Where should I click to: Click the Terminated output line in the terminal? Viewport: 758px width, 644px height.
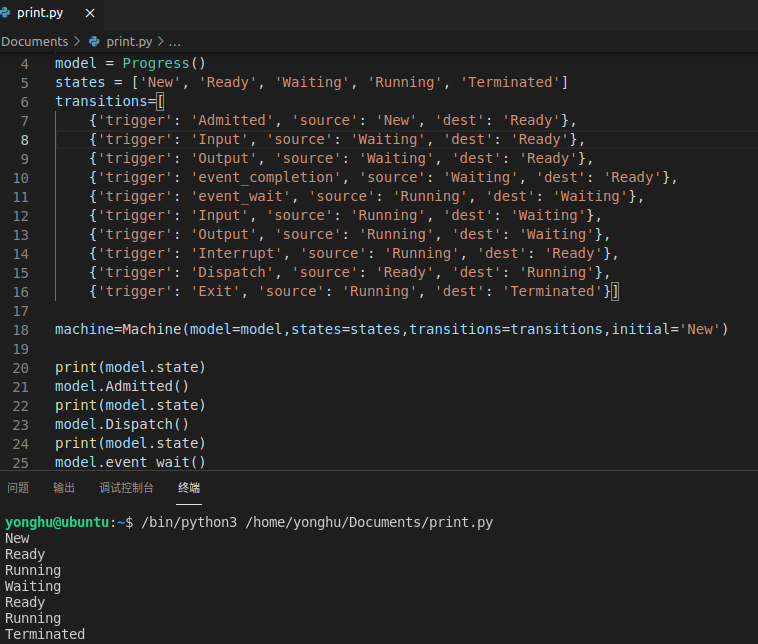tap(45, 634)
